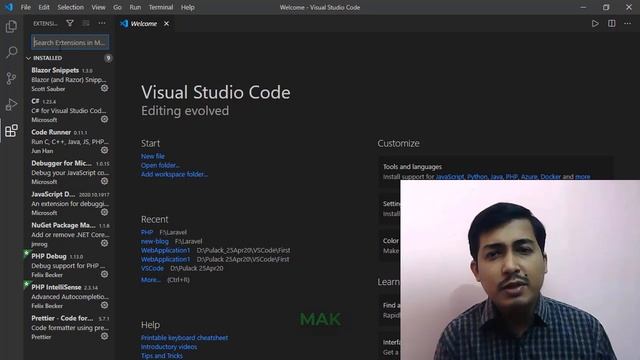Select Prettier - Code formatter entry
The height and width of the screenshot is (360, 640).
click(70, 328)
